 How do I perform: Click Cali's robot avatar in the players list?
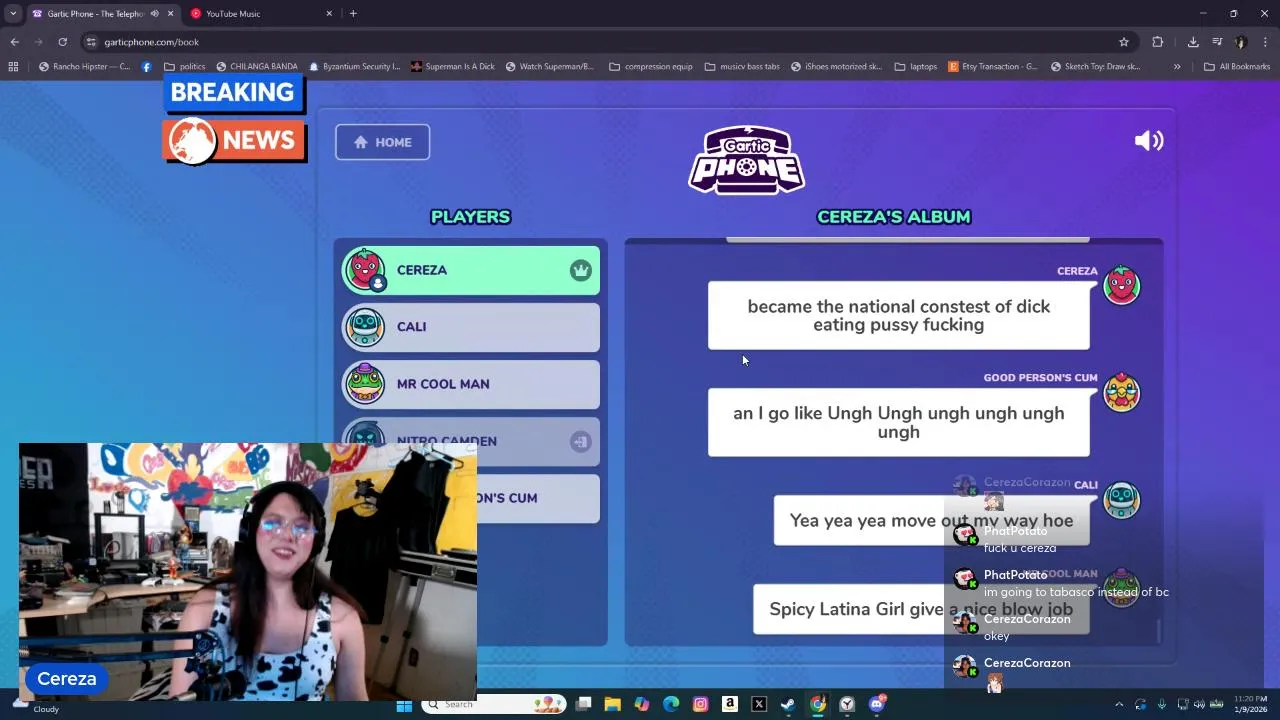tap(365, 327)
